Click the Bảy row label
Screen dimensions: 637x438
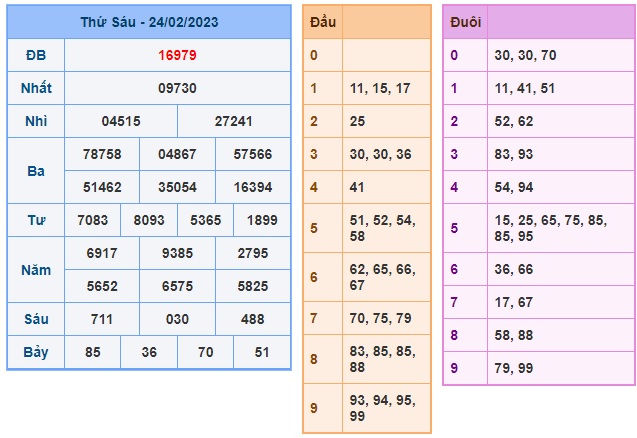click(x=36, y=352)
